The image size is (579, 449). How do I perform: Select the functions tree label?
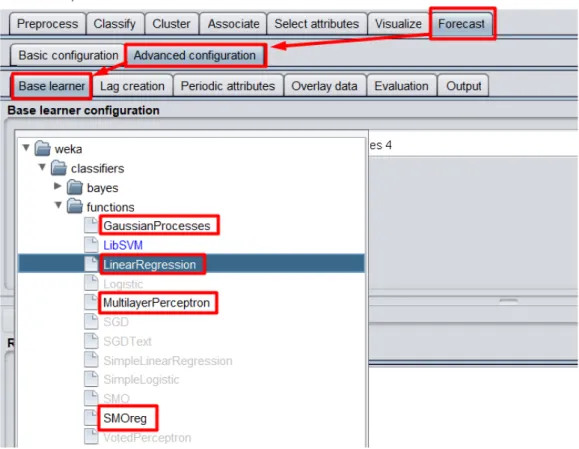click(110, 207)
